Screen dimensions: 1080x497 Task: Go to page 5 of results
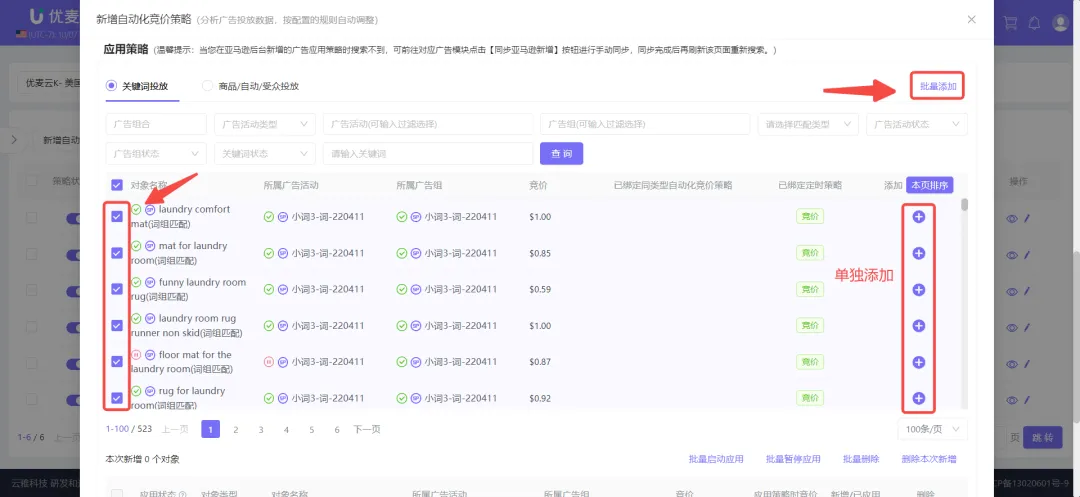pyautogui.click(x=311, y=429)
